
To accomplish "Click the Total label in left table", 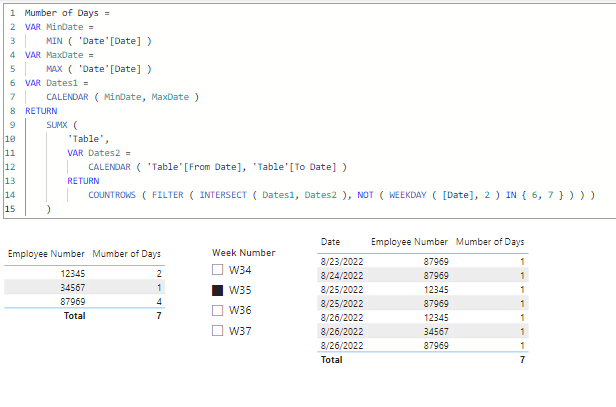I will [75, 315].
